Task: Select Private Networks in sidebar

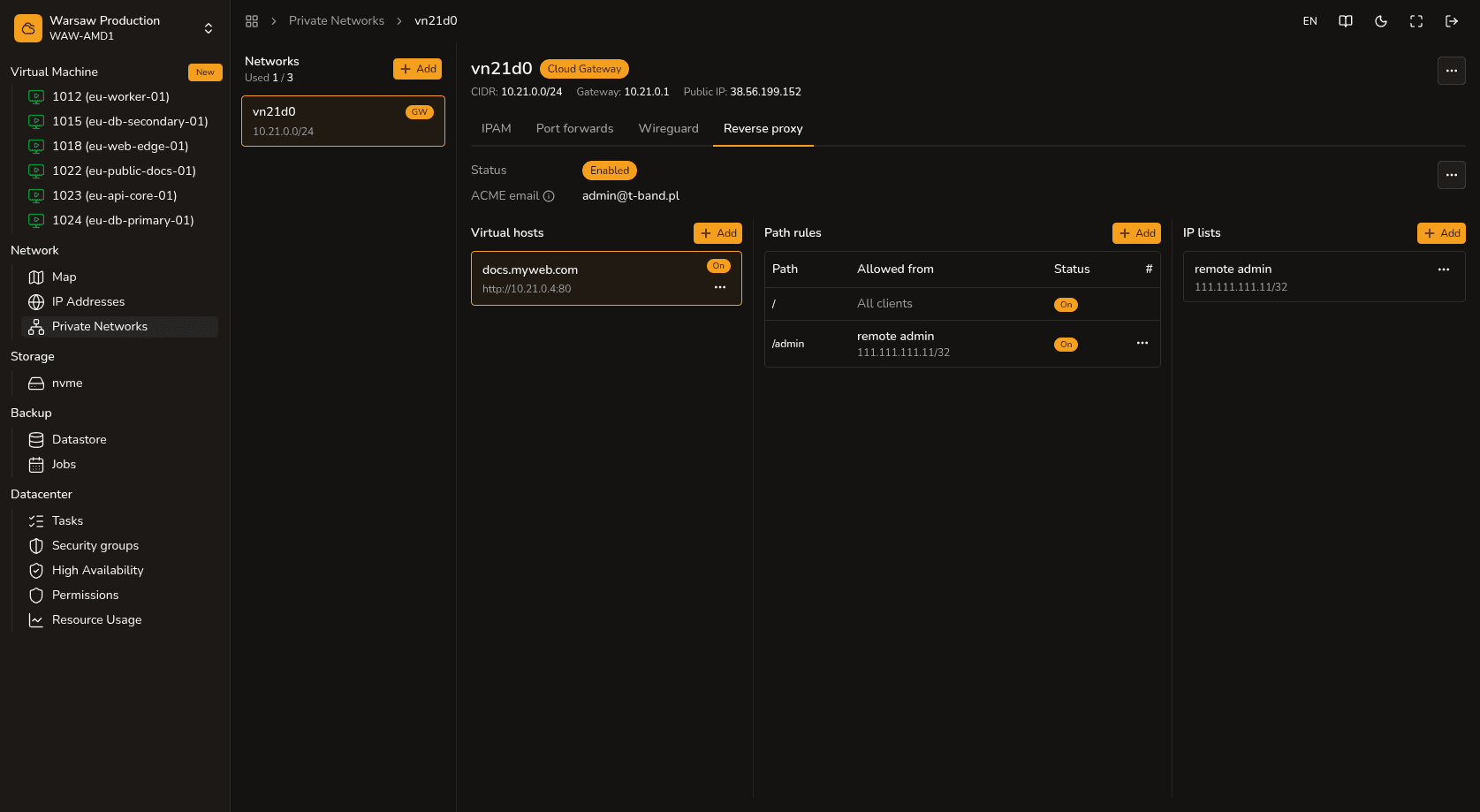Action: (119, 326)
